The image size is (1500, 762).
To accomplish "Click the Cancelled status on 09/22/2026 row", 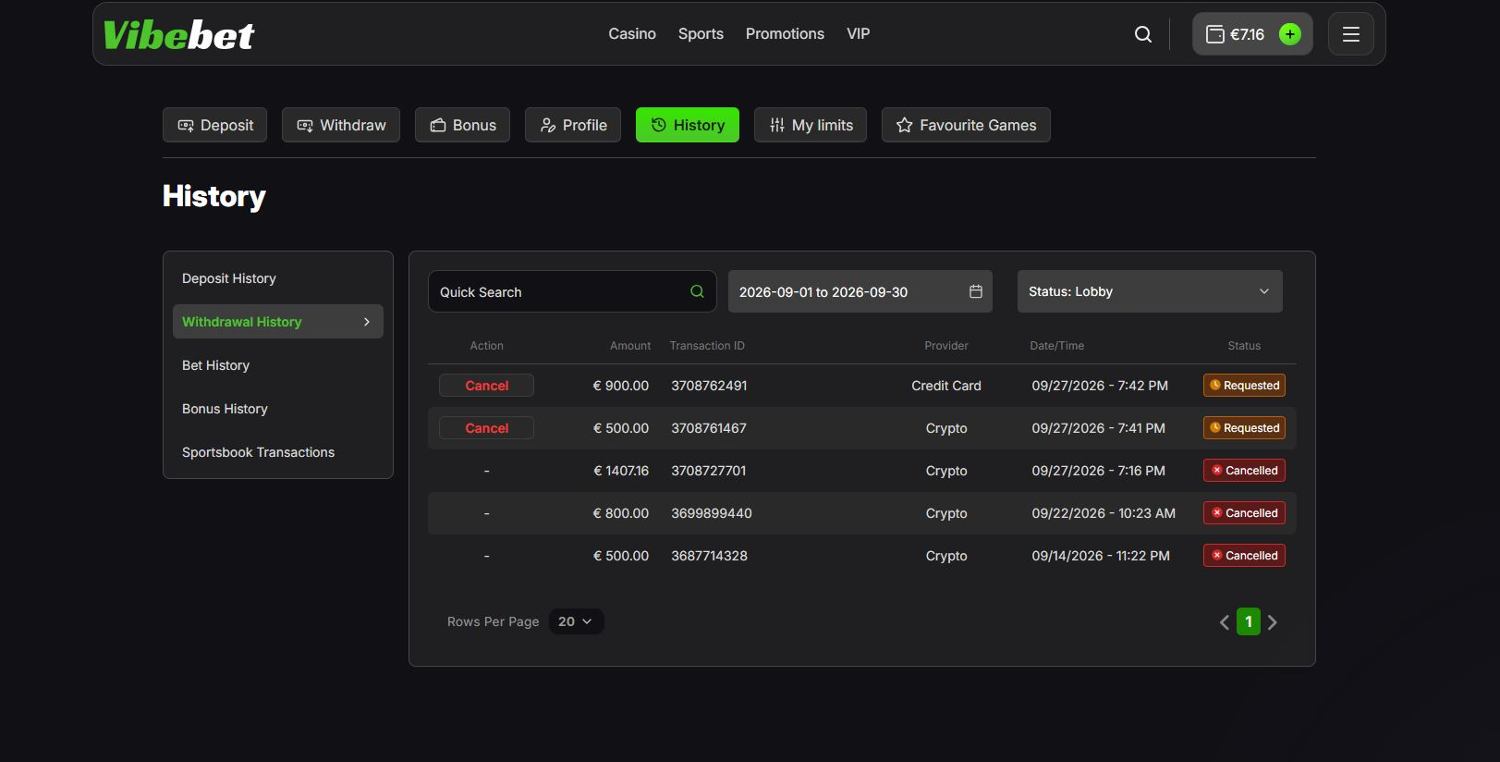I will pyautogui.click(x=1244, y=513).
